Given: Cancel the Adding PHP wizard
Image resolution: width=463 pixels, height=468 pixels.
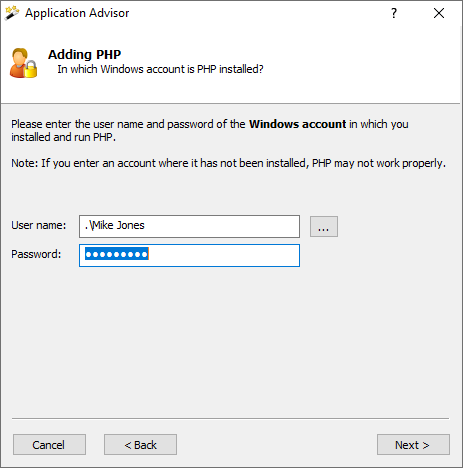Looking at the screenshot, I should pyautogui.click(x=49, y=444).
